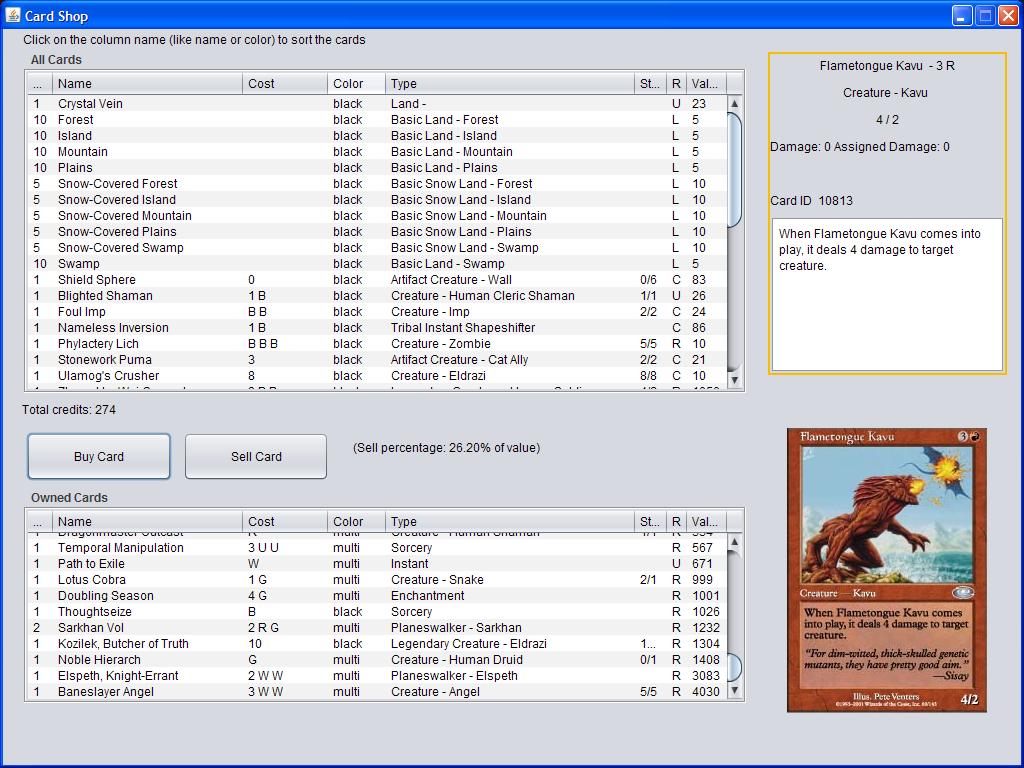
Task: Sort All Cards by Name column
Action: tap(148, 84)
